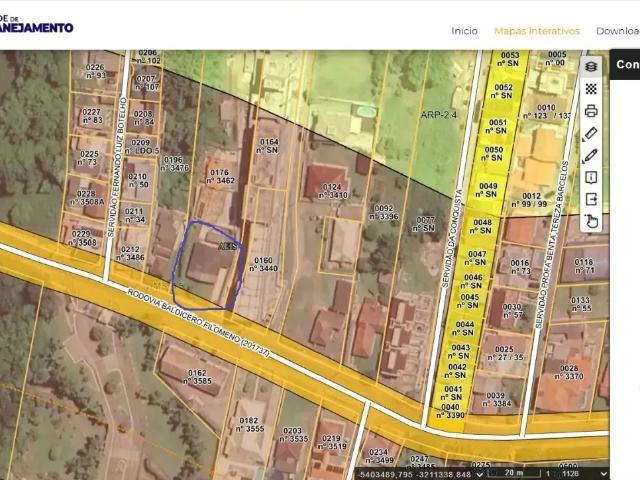This screenshot has width=640, height=480.
Task: Select the ruler measurement tool
Action: pyautogui.click(x=591, y=133)
